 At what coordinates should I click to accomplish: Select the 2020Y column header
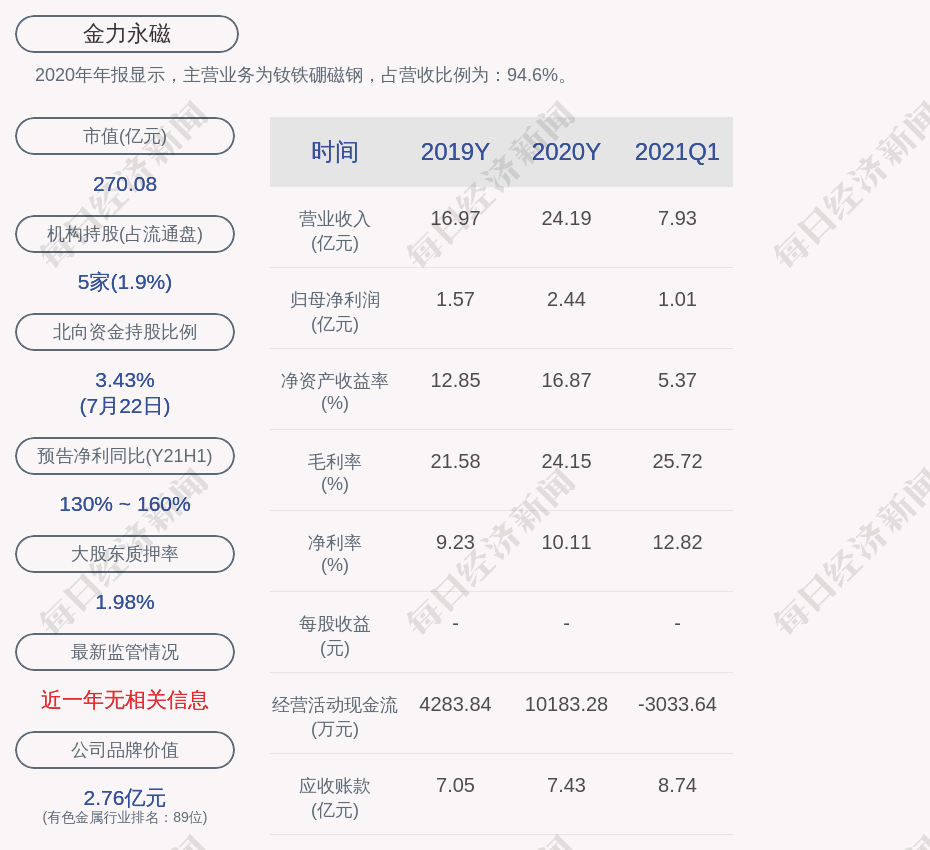pyautogui.click(x=566, y=152)
